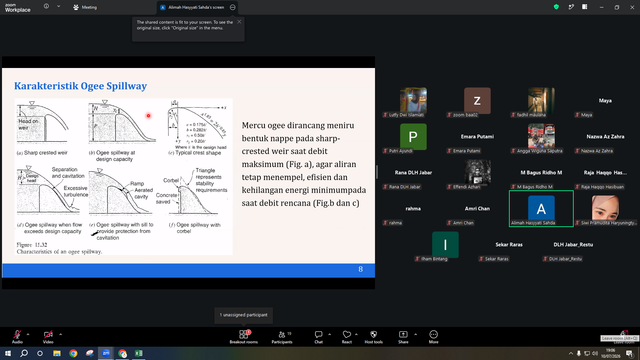Switch to Zoom in the taskbar

[x=106, y=353]
